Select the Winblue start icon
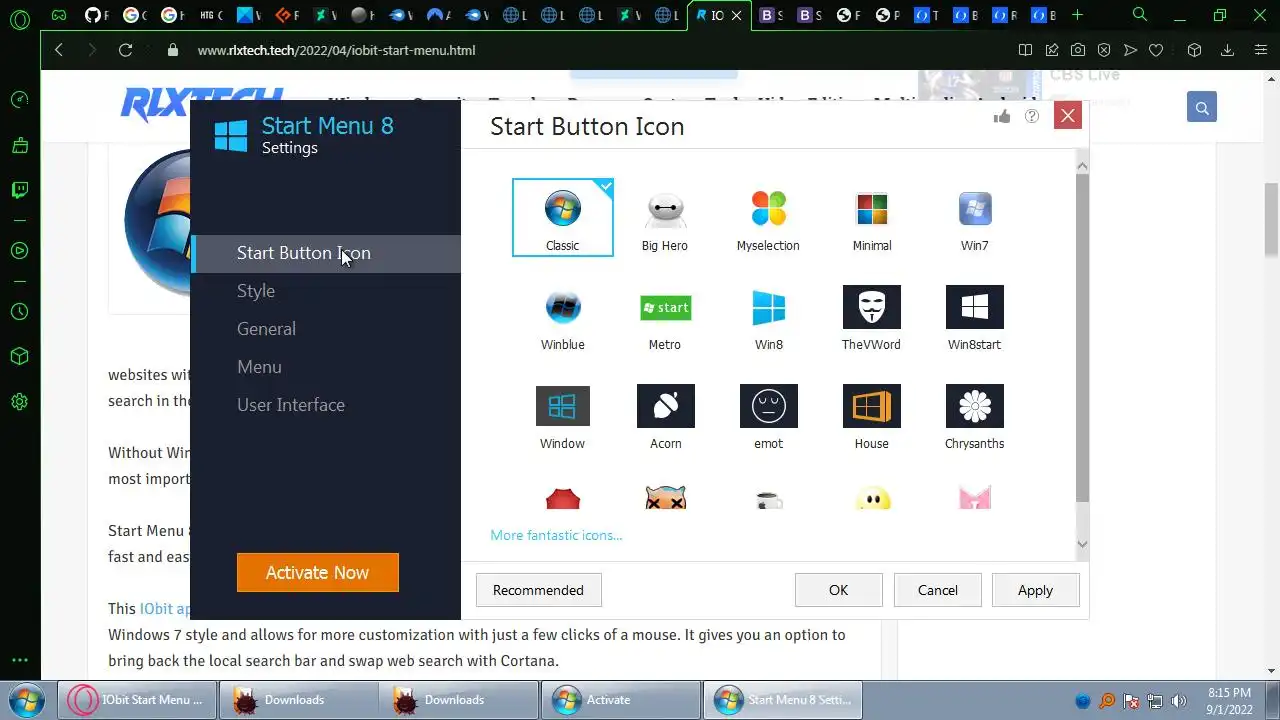1280x720 pixels. point(562,317)
